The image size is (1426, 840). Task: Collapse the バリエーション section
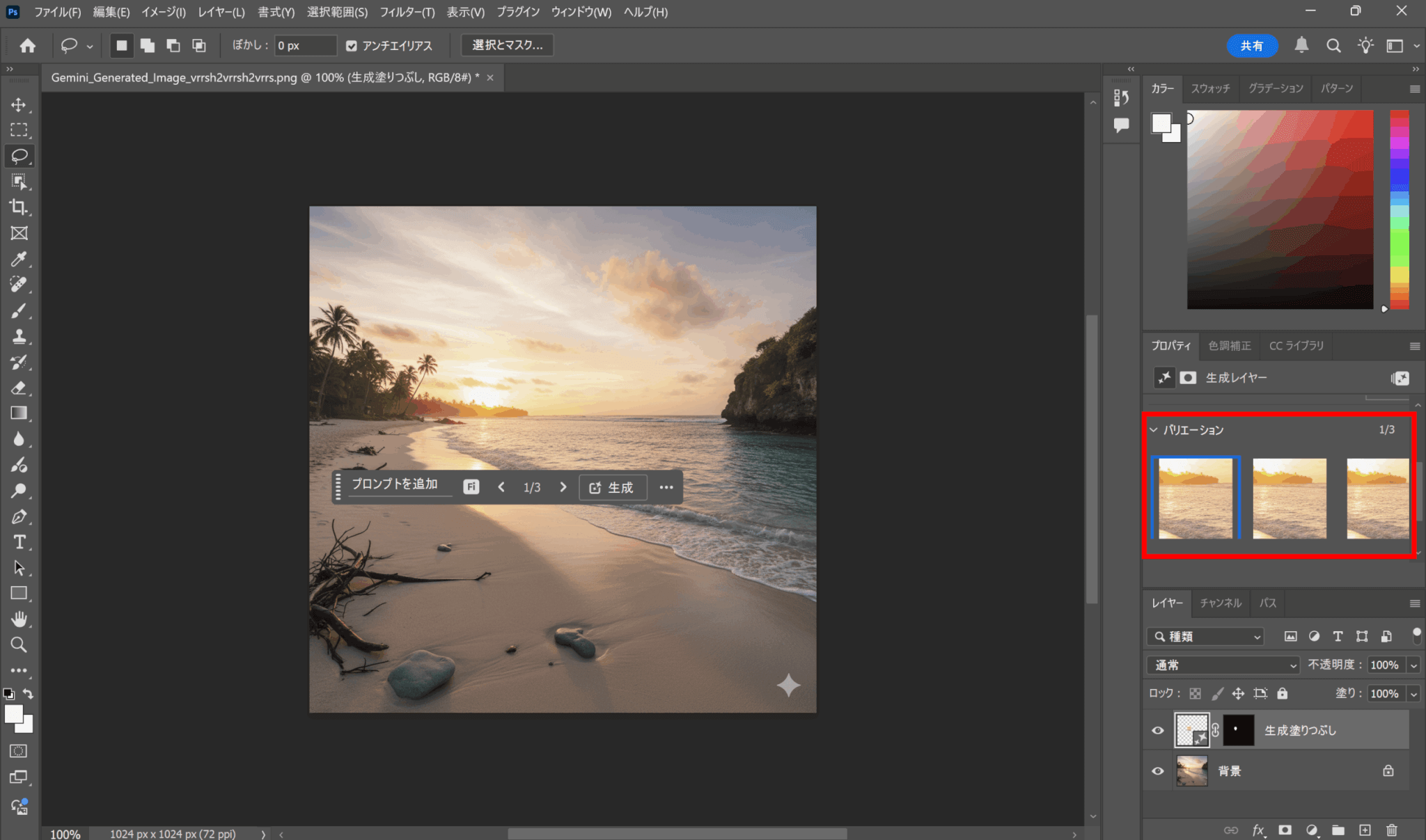pyautogui.click(x=1154, y=430)
